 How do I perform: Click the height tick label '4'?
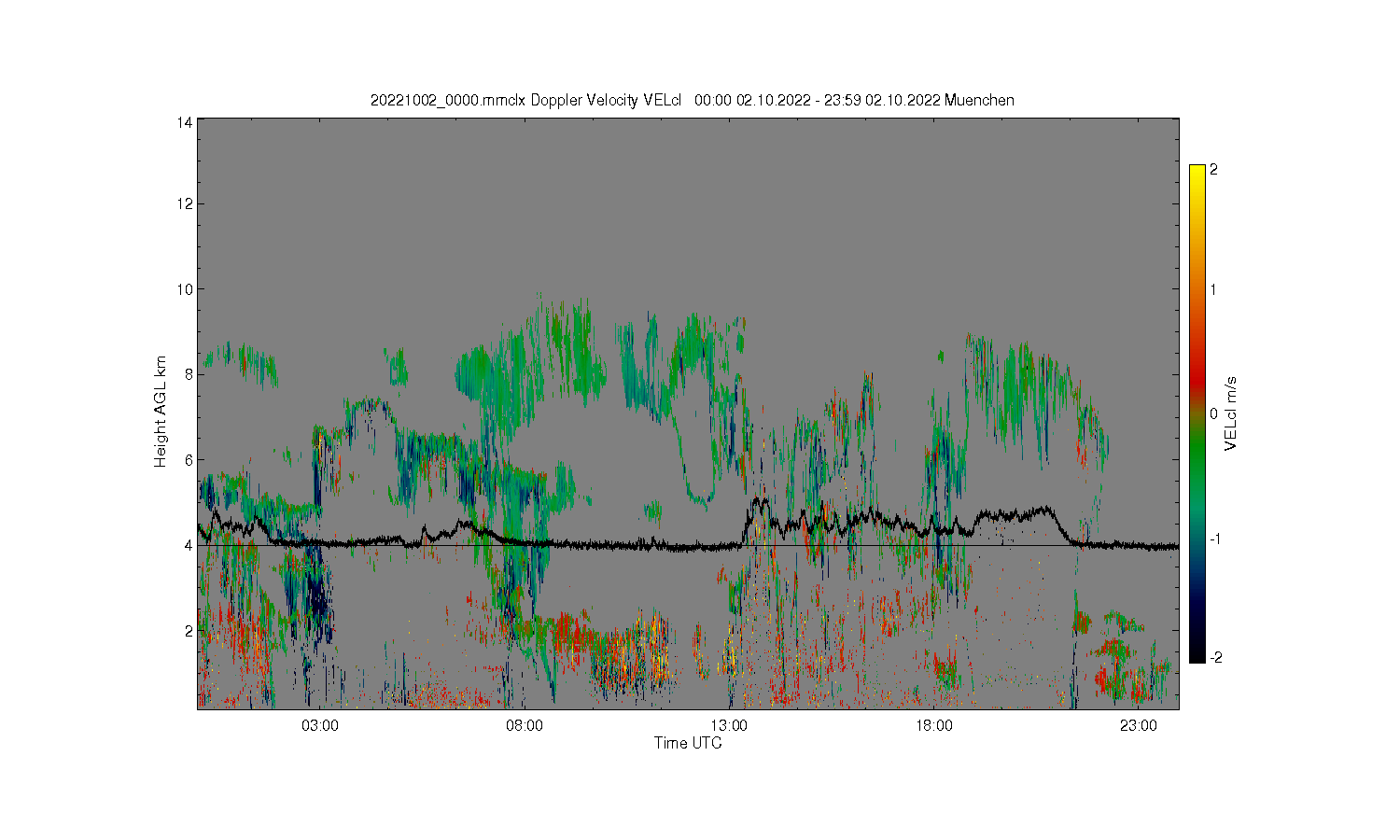click(189, 545)
